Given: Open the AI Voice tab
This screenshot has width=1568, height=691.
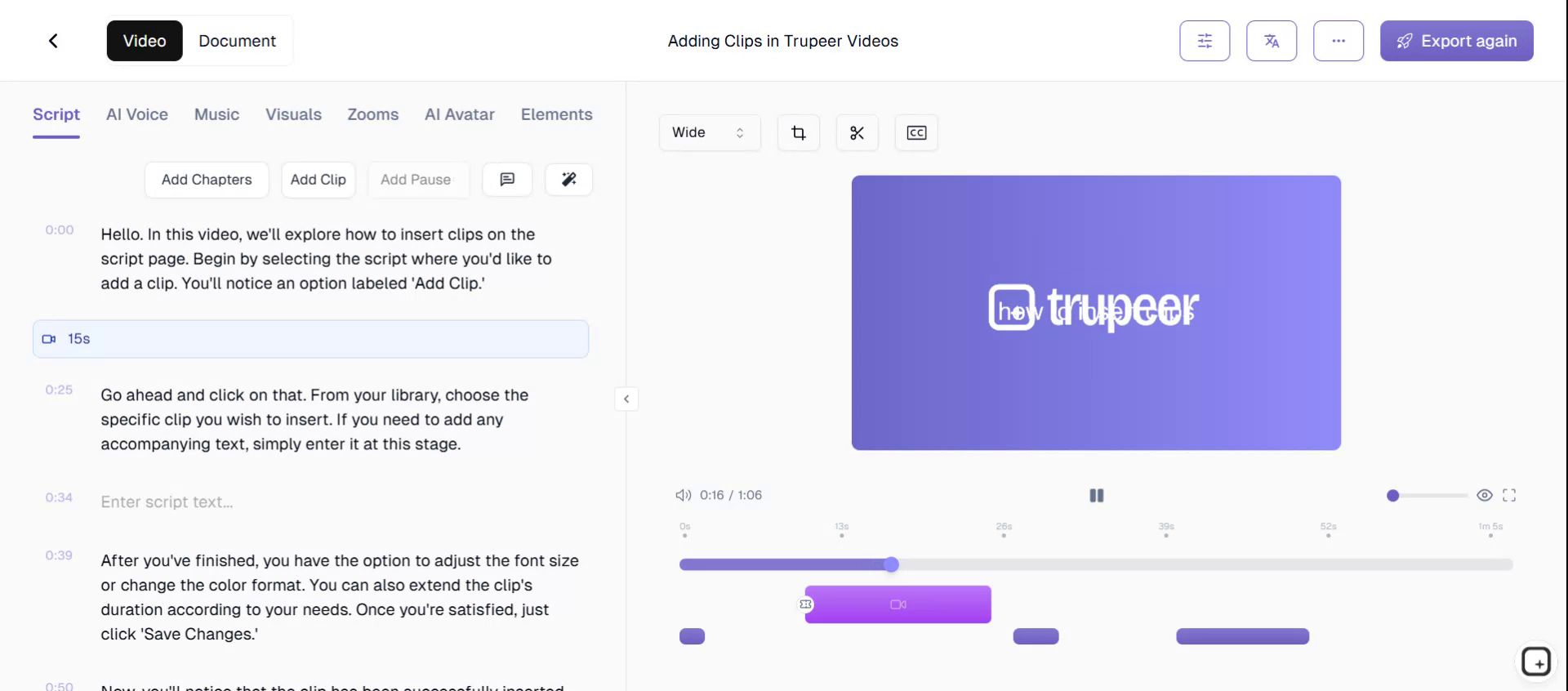Looking at the screenshot, I should click(x=137, y=114).
